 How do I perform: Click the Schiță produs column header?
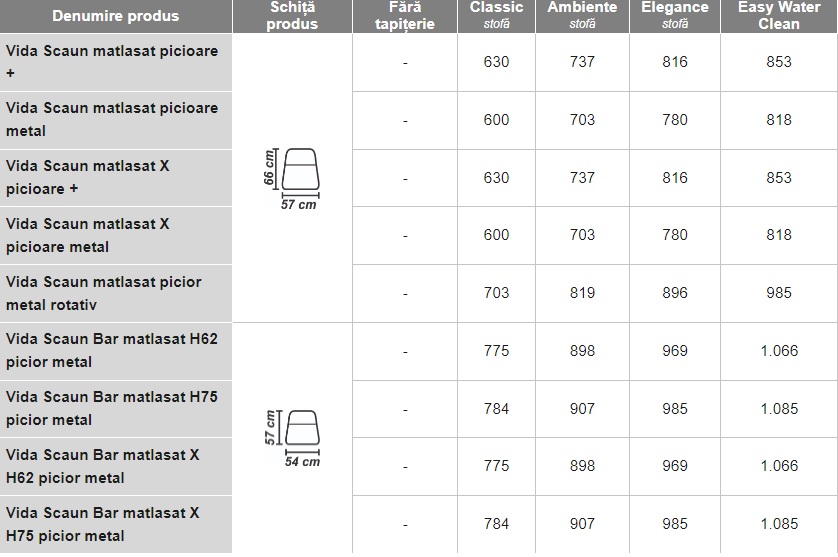(x=292, y=16)
